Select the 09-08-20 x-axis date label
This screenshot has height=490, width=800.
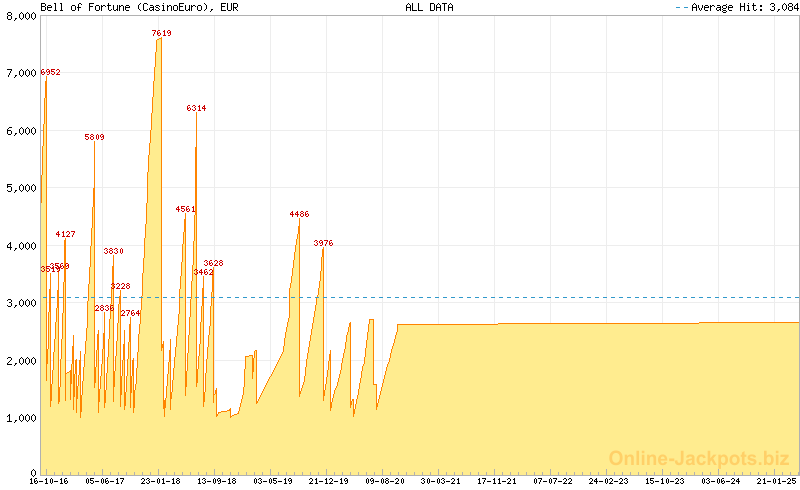(384, 481)
